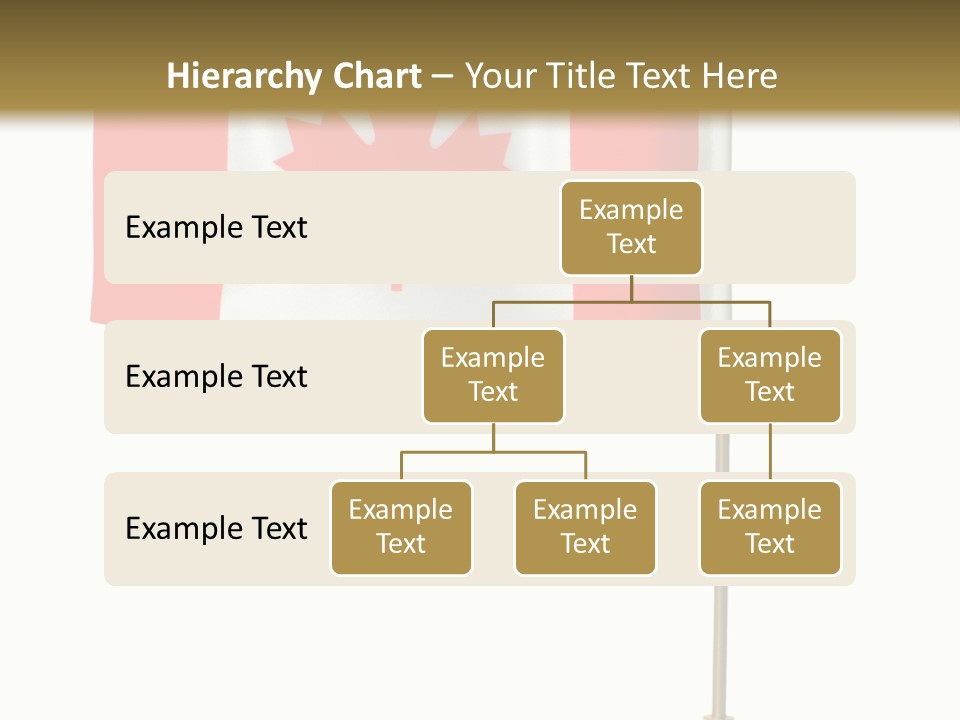Click the top row's Example Text label
Image resolution: width=960 pixels, height=720 pixels.
pyautogui.click(x=216, y=228)
